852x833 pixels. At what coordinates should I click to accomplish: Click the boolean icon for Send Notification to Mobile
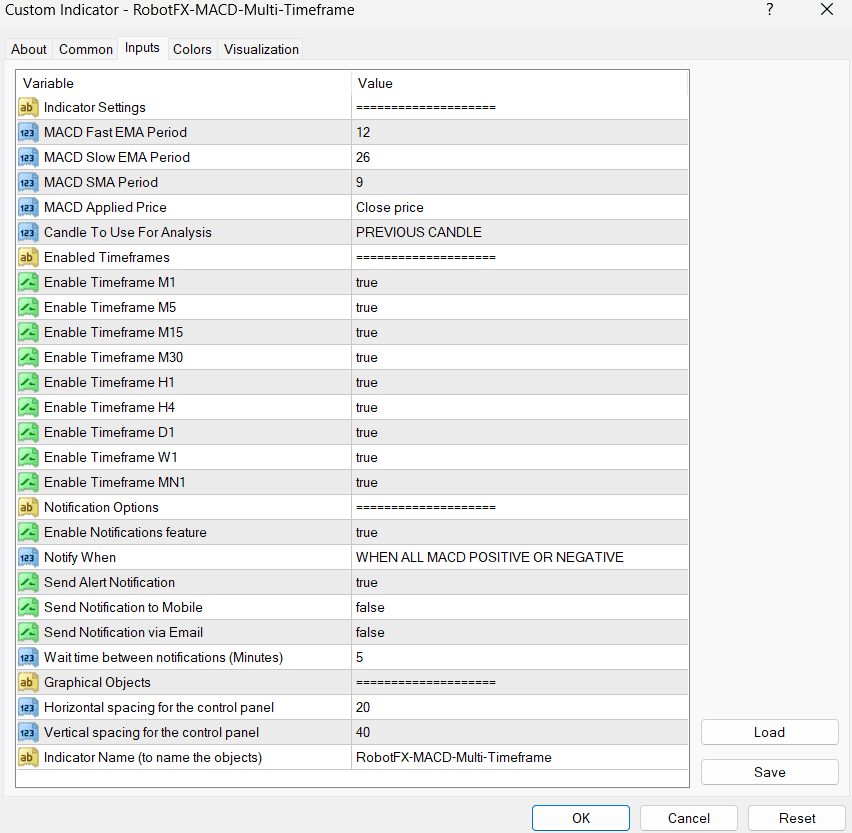click(28, 607)
